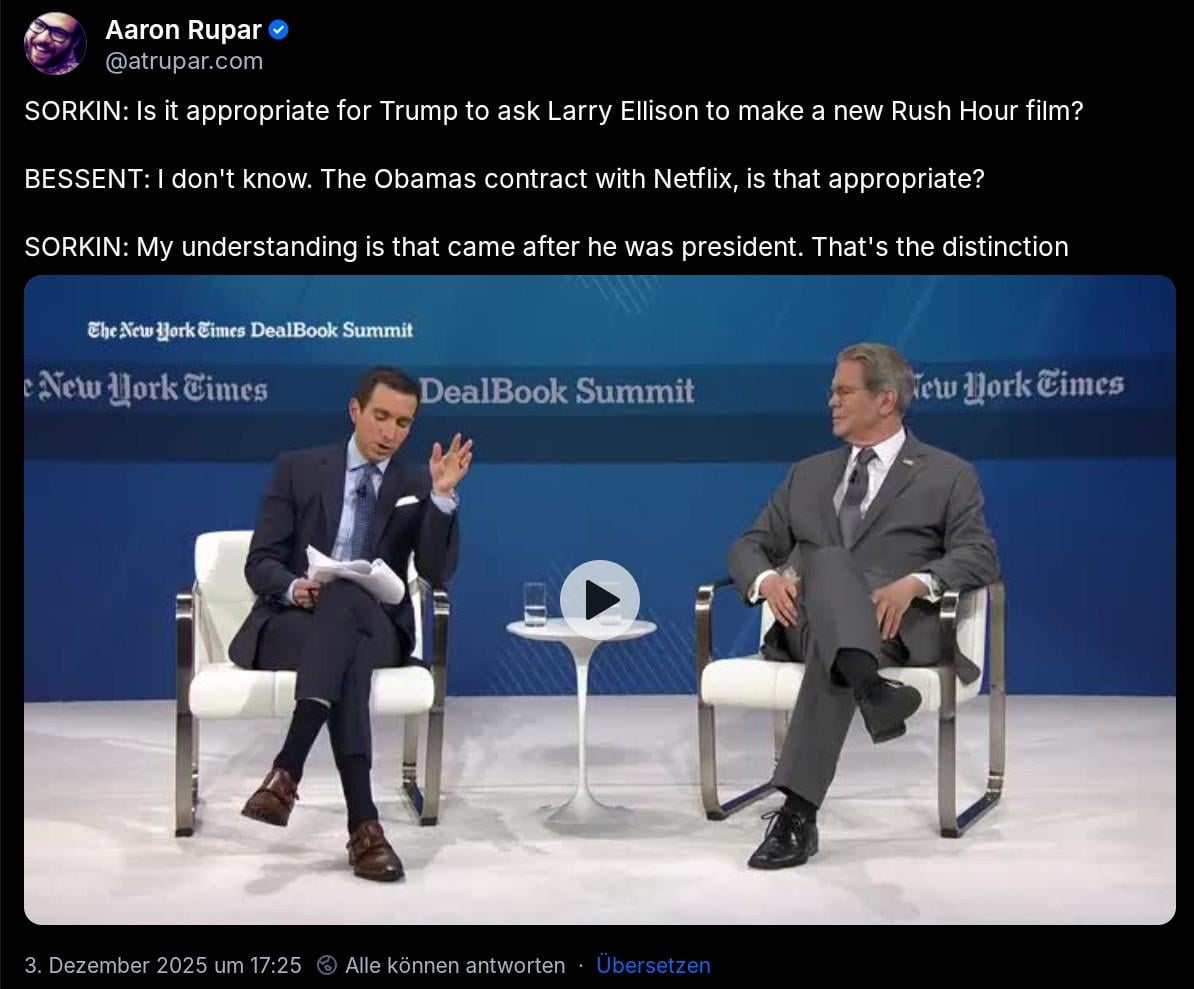Click the reply-settings icon beside the timestamp
The width and height of the screenshot is (1194, 989).
(x=327, y=965)
